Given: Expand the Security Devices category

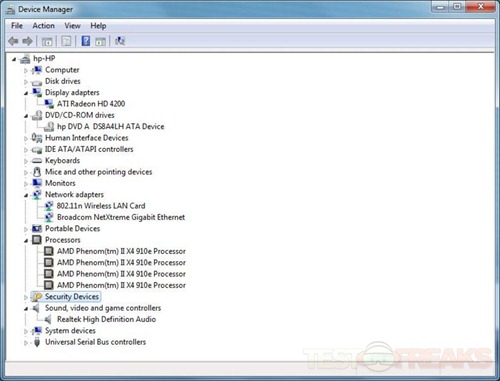Looking at the screenshot, I should click(x=26, y=297).
